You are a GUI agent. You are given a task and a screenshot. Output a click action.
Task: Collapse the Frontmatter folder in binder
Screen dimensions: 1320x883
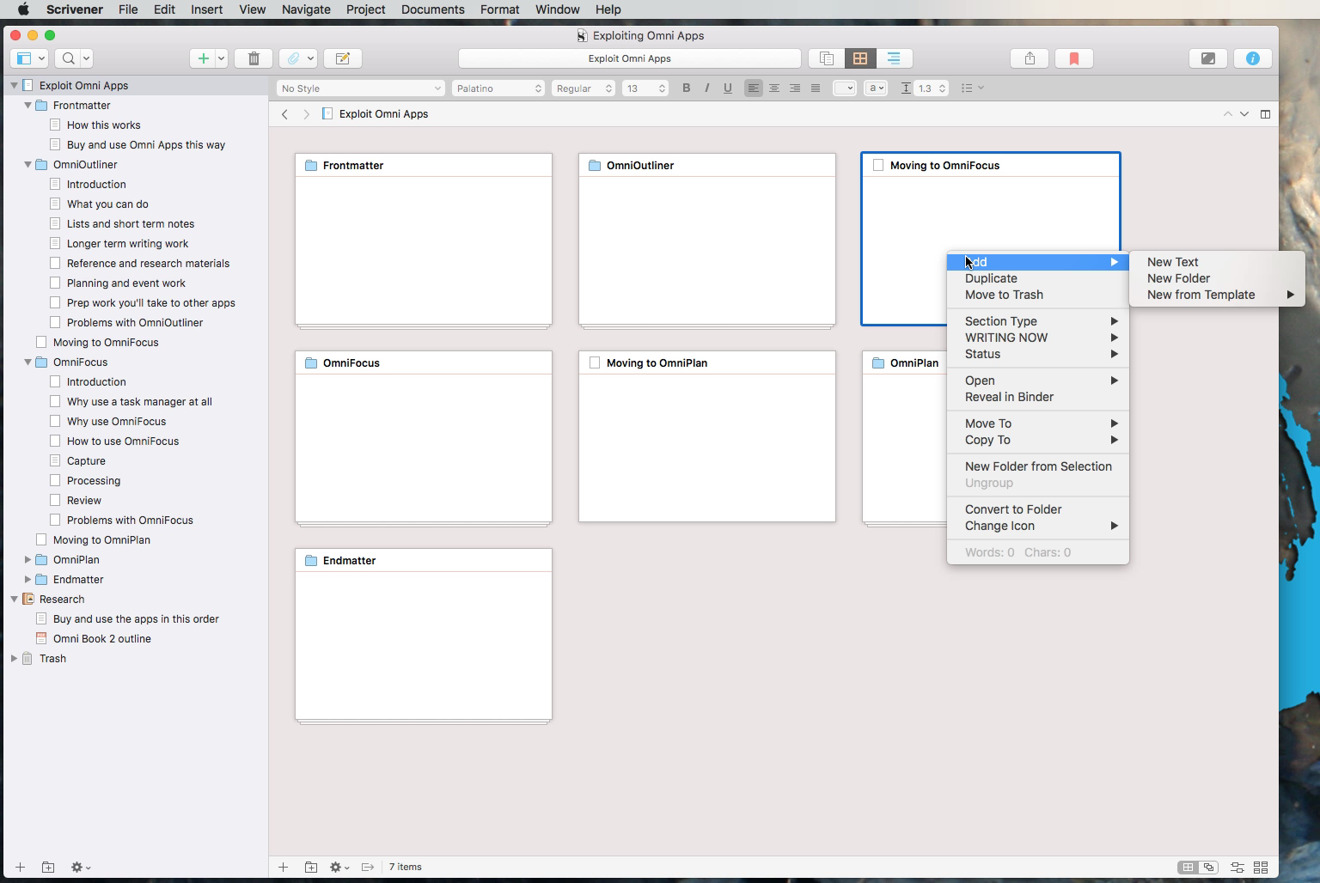tap(28, 105)
